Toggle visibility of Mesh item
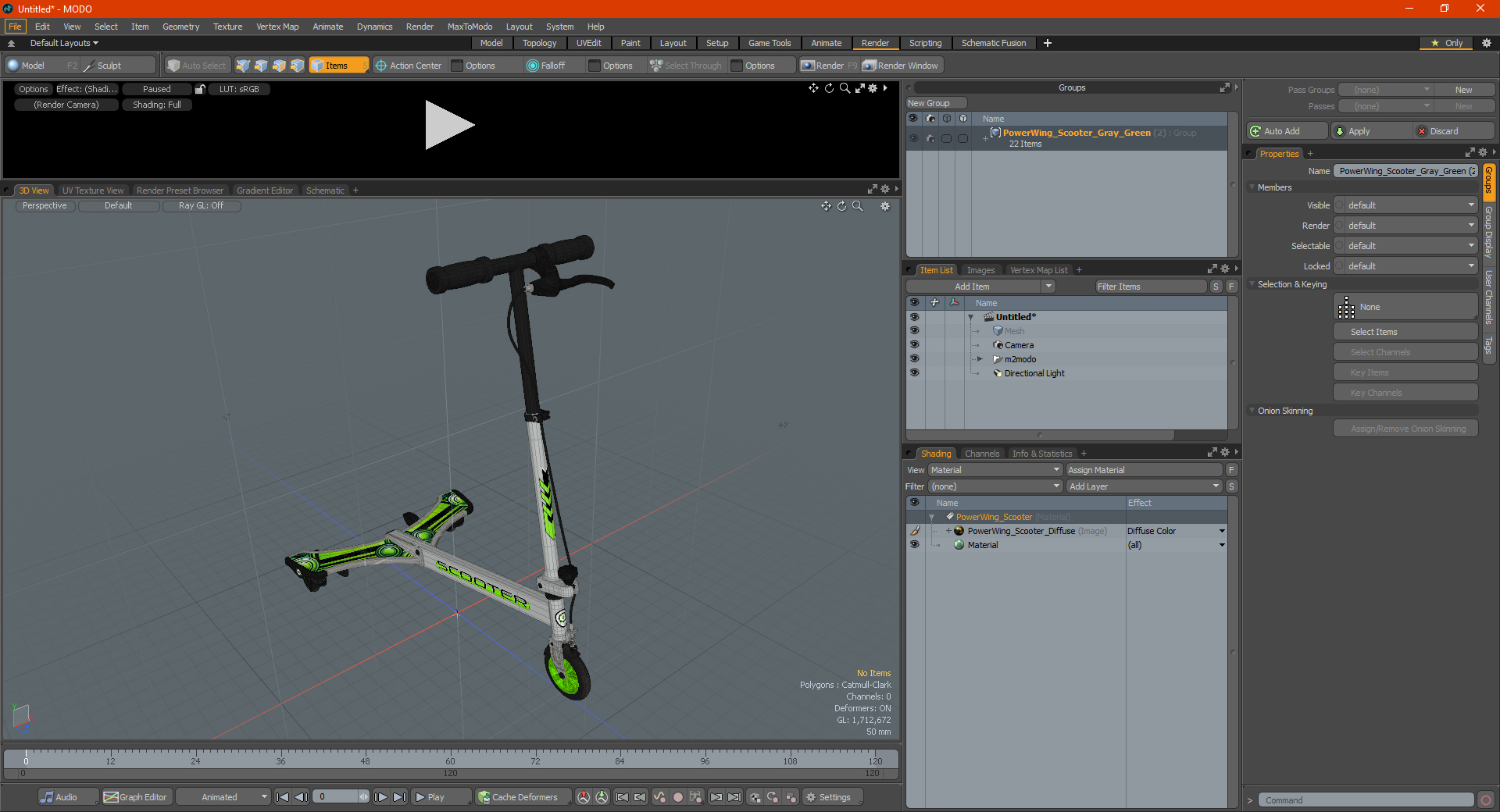1500x812 pixels. pos(914,330)
